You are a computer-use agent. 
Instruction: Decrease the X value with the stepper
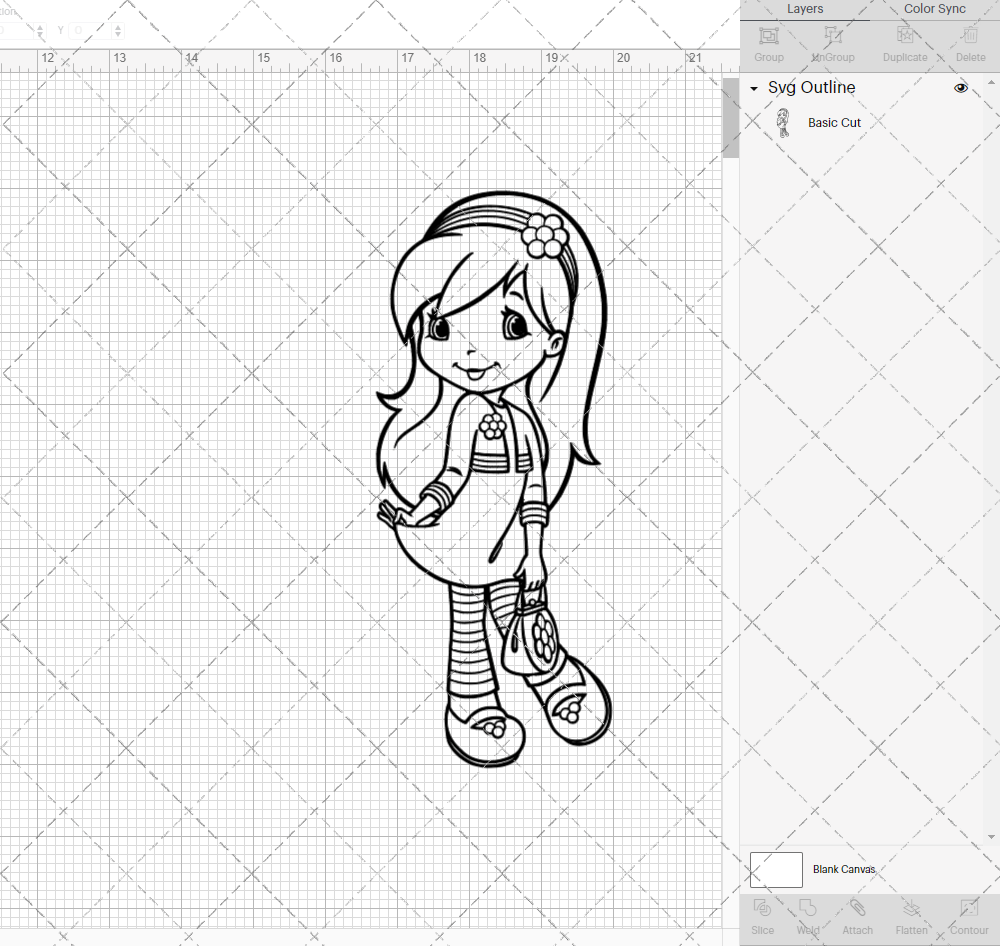40,34
